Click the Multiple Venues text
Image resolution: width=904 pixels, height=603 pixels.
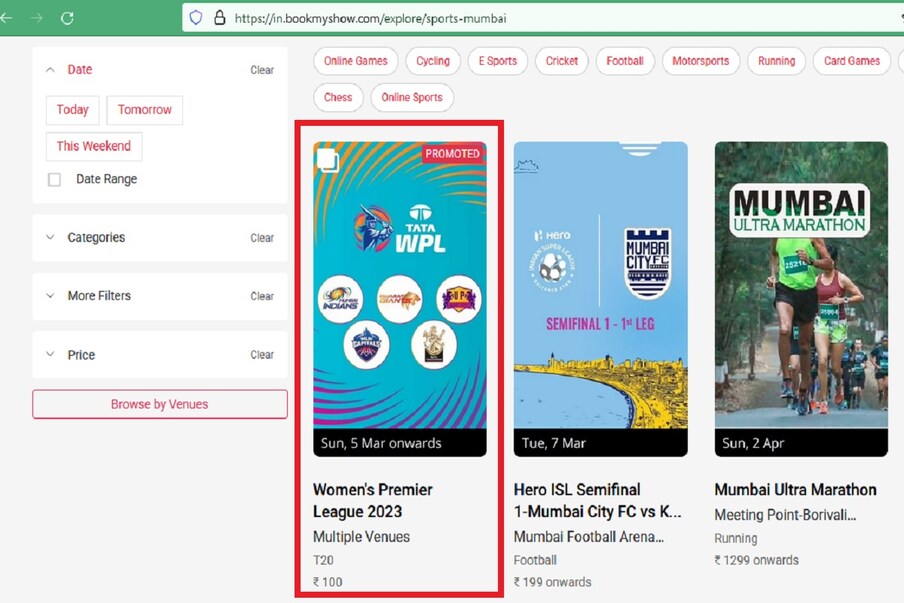pos(361,537)
